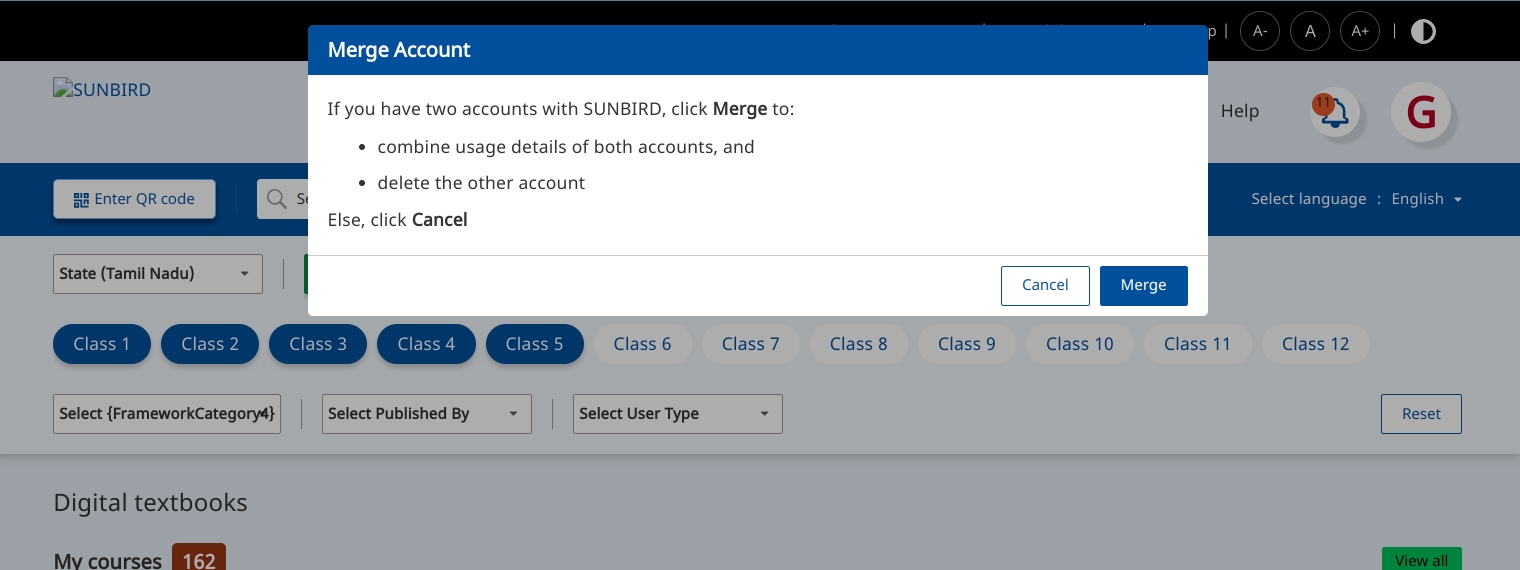This screenshot has height=570, width=1520.
Task: Open the G profile avatar
Action: point(1421,112)
